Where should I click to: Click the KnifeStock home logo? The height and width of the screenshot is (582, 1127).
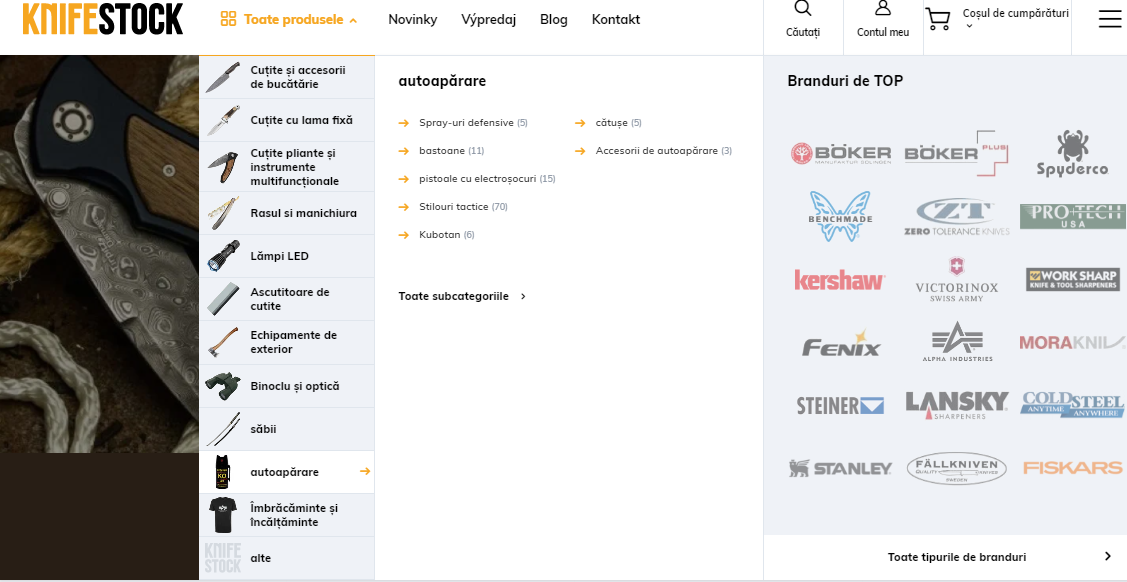(103, 19)
